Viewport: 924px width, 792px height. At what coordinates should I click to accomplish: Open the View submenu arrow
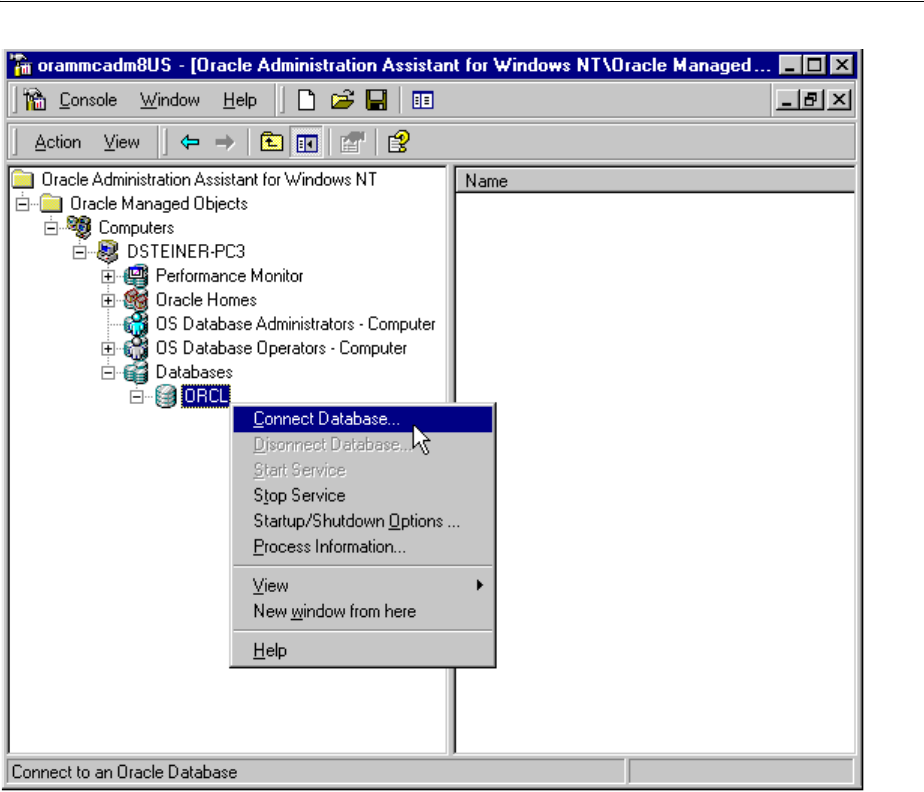coord(480,585)
